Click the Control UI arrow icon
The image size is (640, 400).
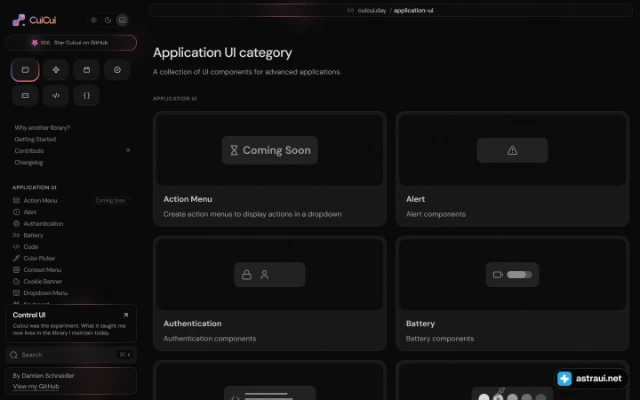[126, 315]
